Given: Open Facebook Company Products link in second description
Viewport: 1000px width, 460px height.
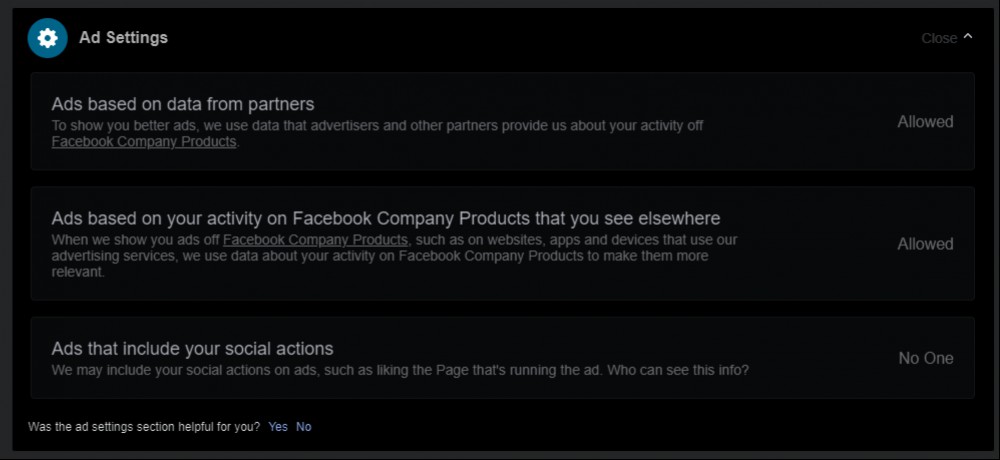Looking at the screenshot, I should click(x=315, y=240).
